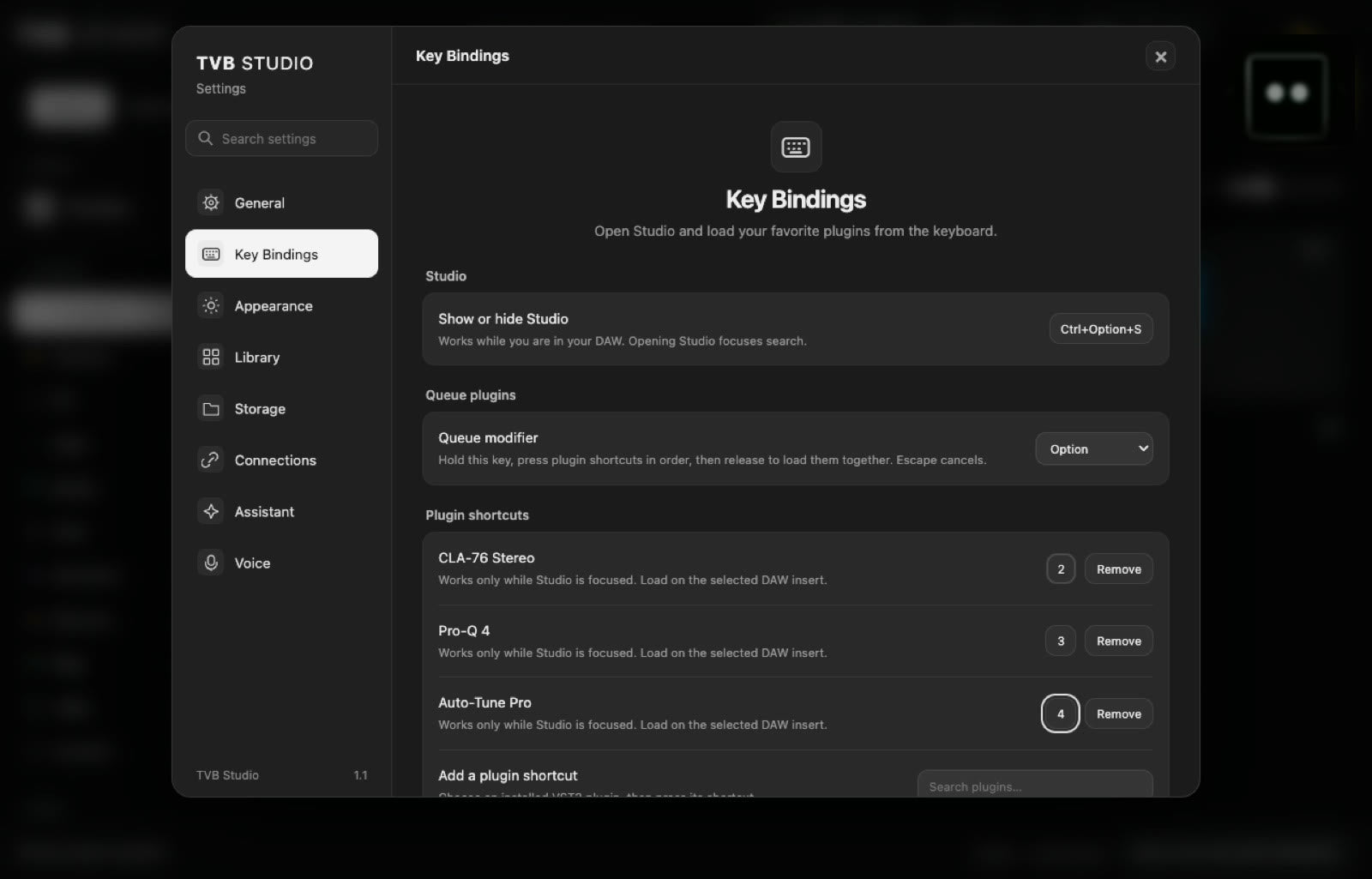1372x879 pixels.
Task: Click the Ctrl+Option+S shortcut button
Action: click(x=1101, y=329)
